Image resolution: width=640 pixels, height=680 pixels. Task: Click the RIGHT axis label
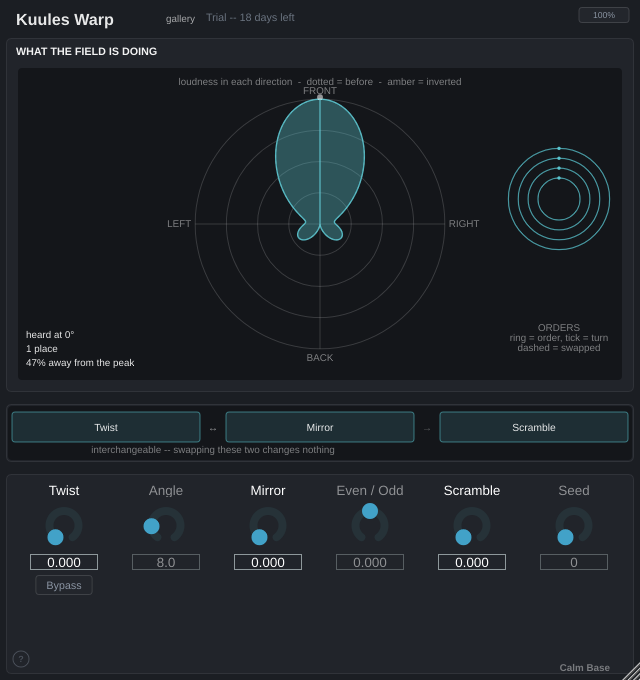464,223
